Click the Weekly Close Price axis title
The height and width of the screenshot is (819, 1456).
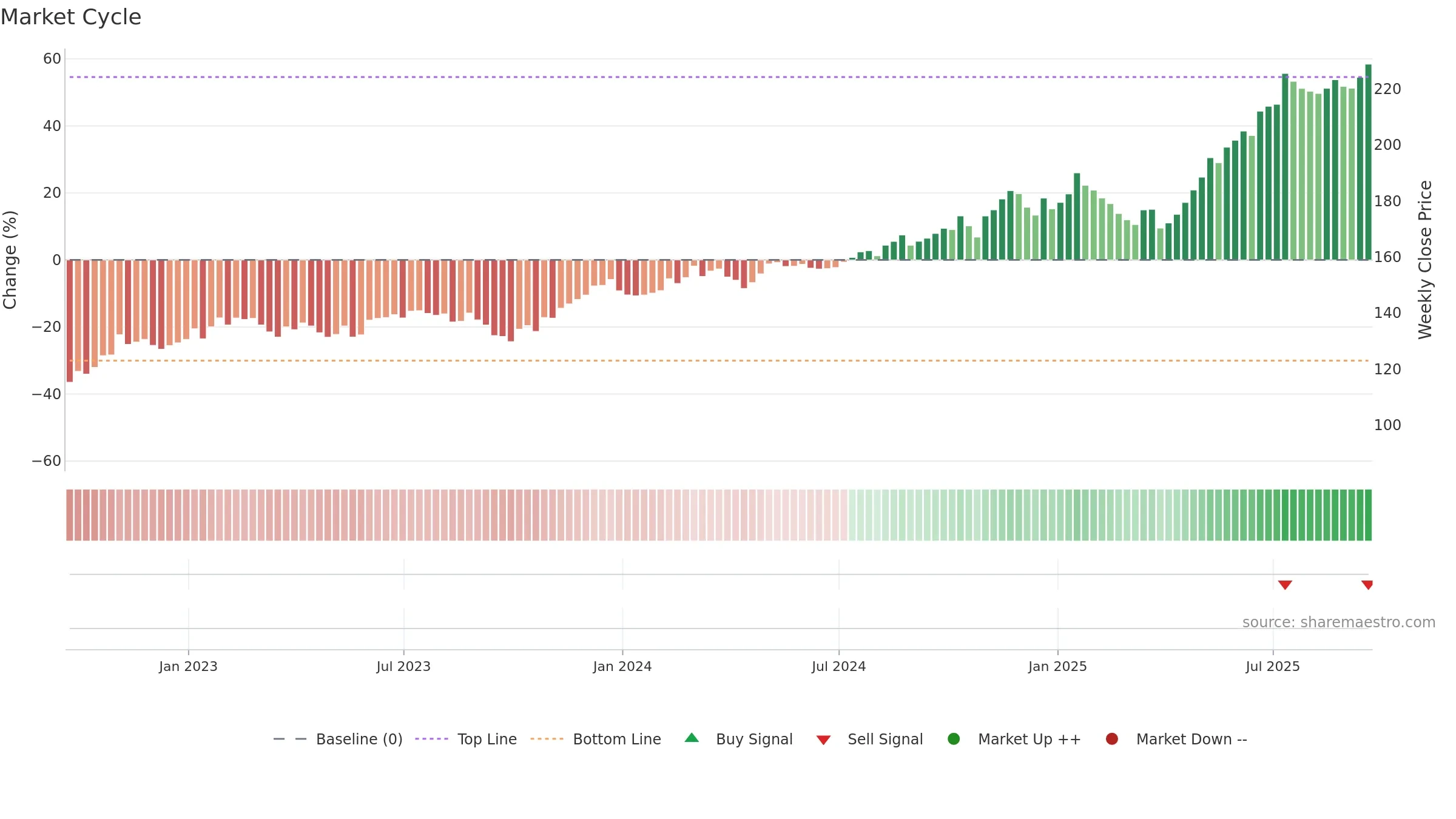coord(1425,260)
